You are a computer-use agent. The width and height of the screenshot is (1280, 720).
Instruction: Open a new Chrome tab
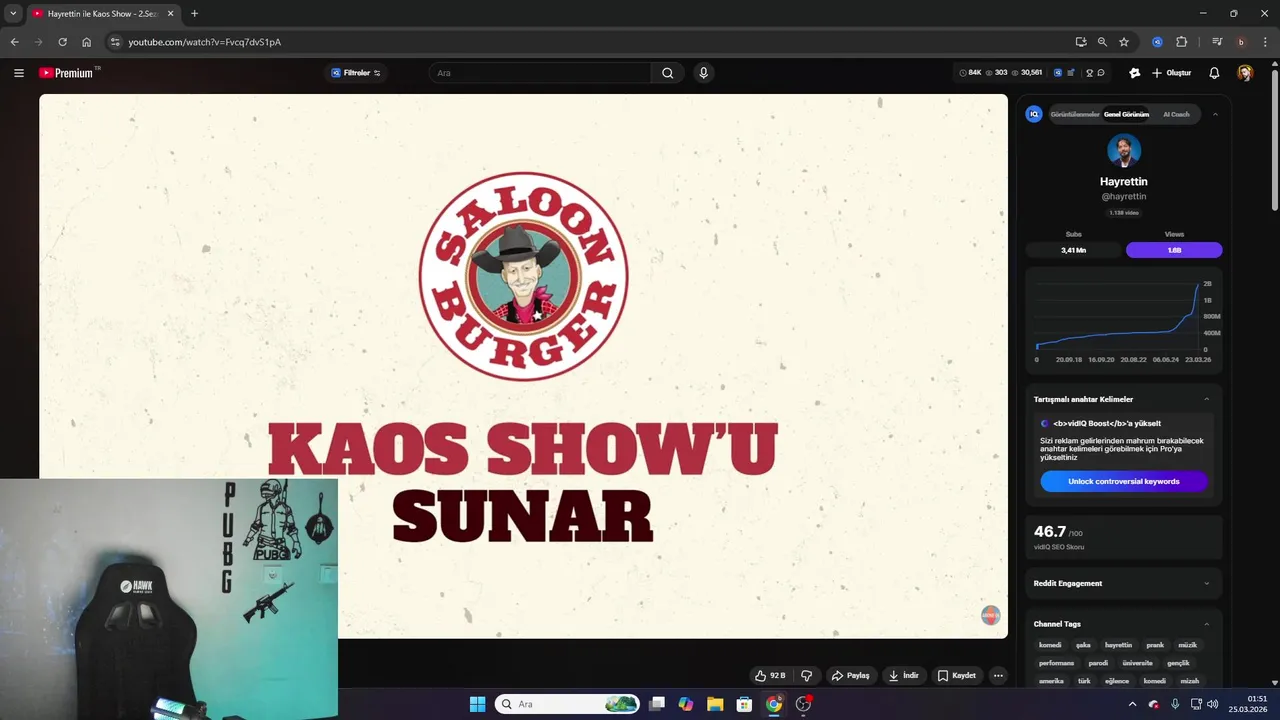tap(194, 14)
